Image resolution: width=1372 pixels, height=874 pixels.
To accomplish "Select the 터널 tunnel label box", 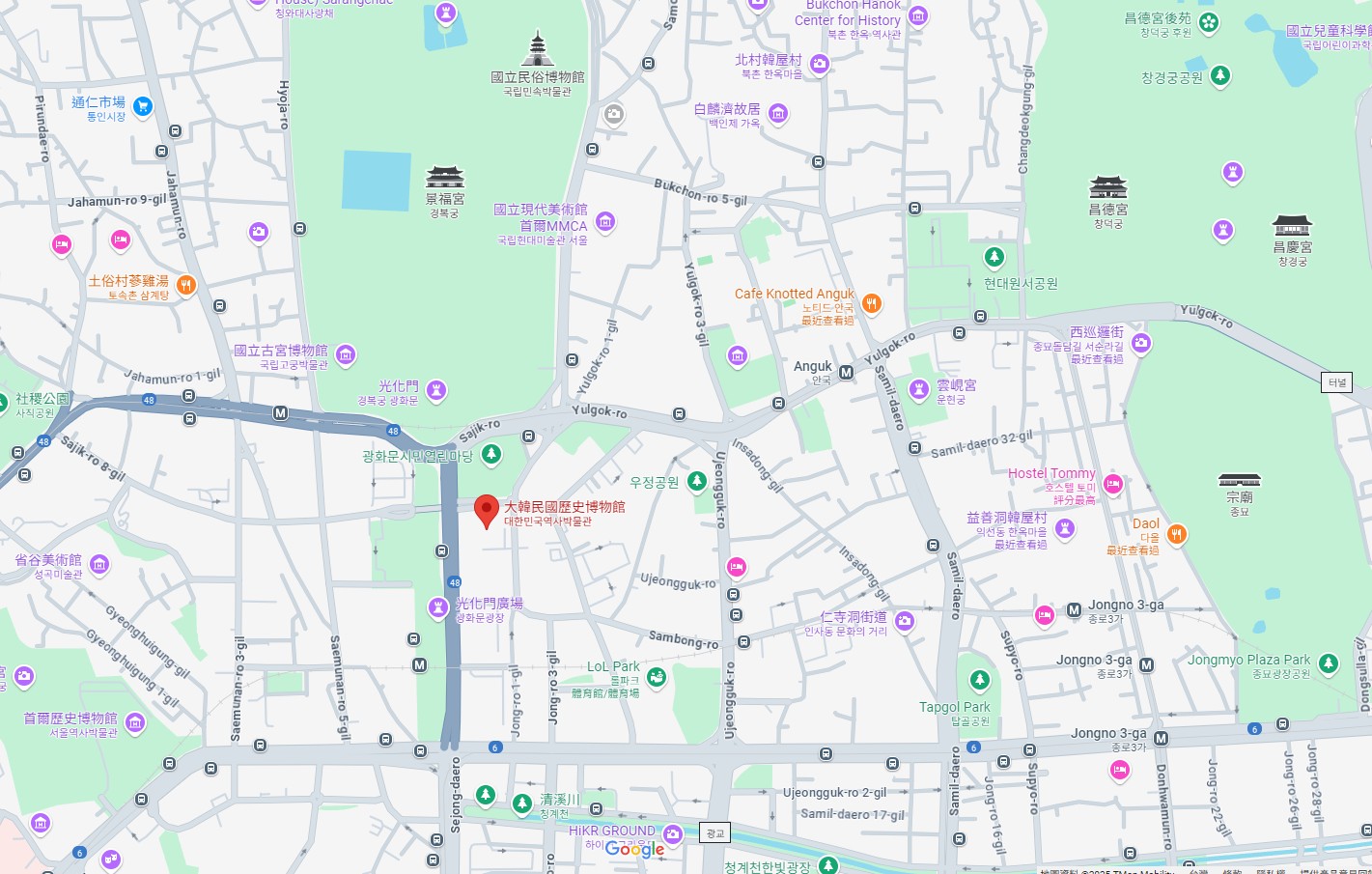I will click(1336, 382).
